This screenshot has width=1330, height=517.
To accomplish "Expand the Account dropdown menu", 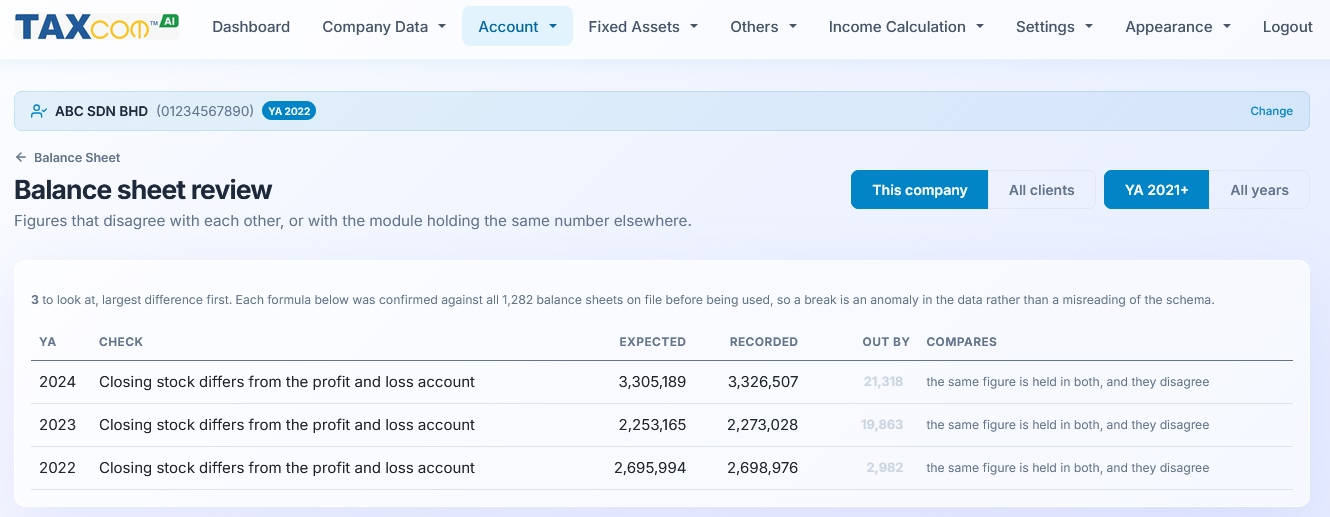I will coord(517,27).
